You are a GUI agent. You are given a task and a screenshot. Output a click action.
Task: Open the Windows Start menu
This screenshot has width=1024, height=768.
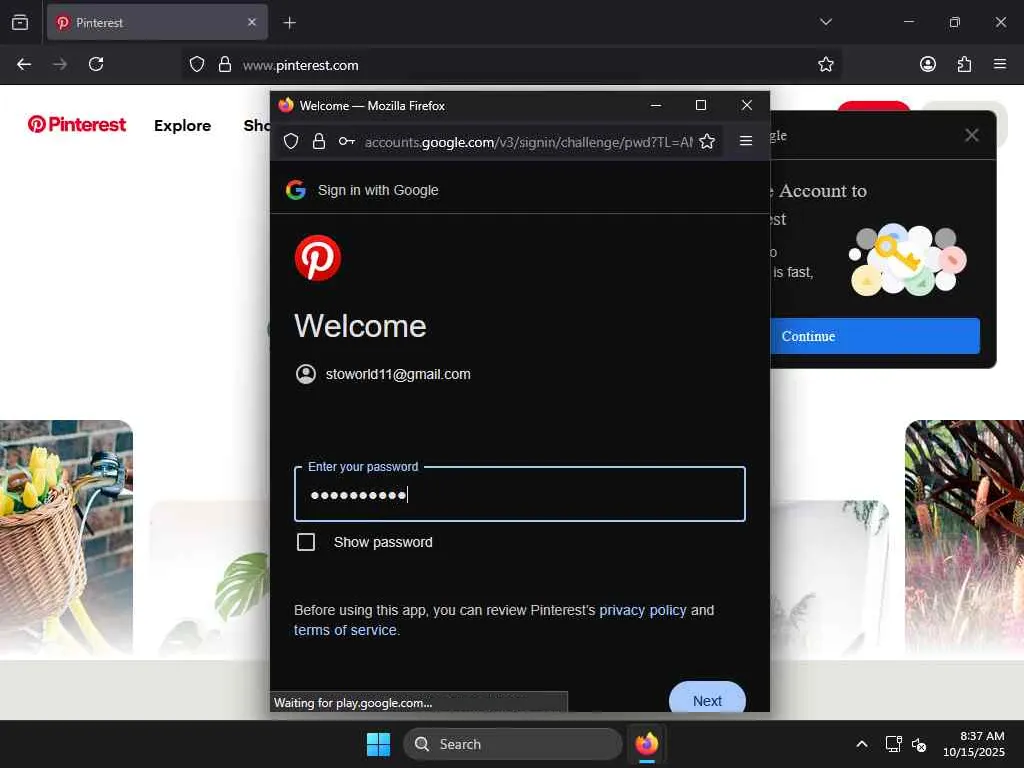point(378,744)
